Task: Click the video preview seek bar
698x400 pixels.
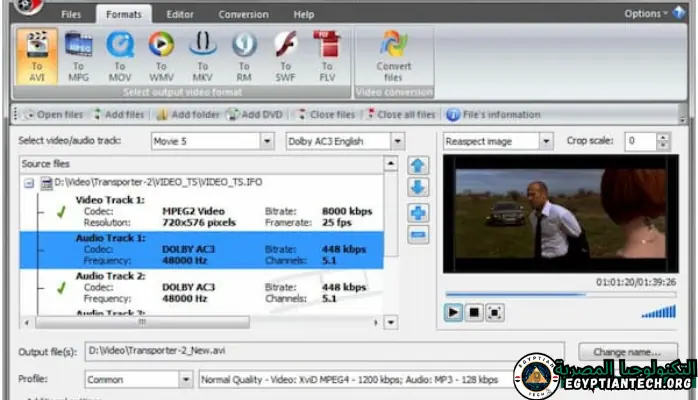Action: (560, 293)
